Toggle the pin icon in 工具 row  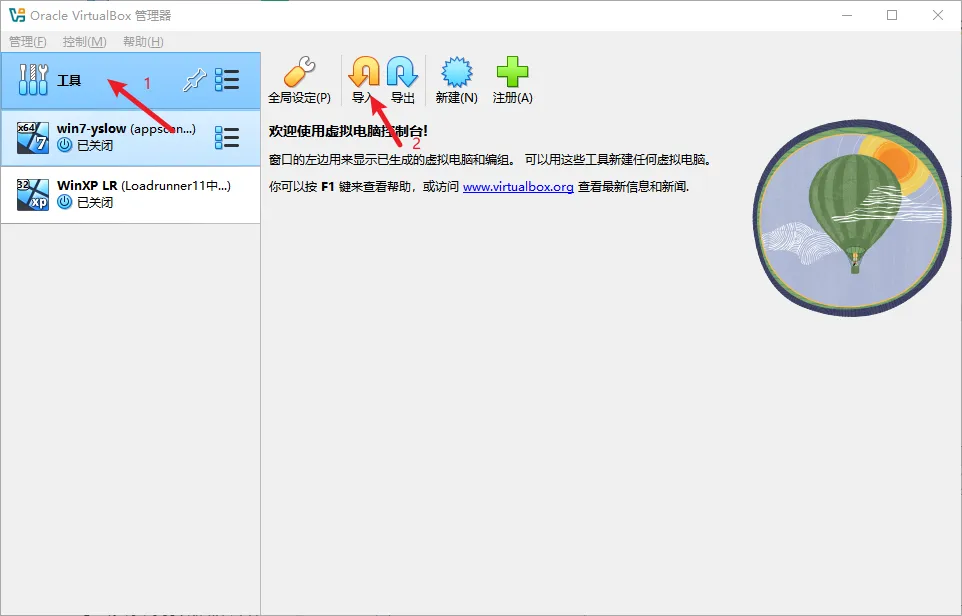(194, 81)
